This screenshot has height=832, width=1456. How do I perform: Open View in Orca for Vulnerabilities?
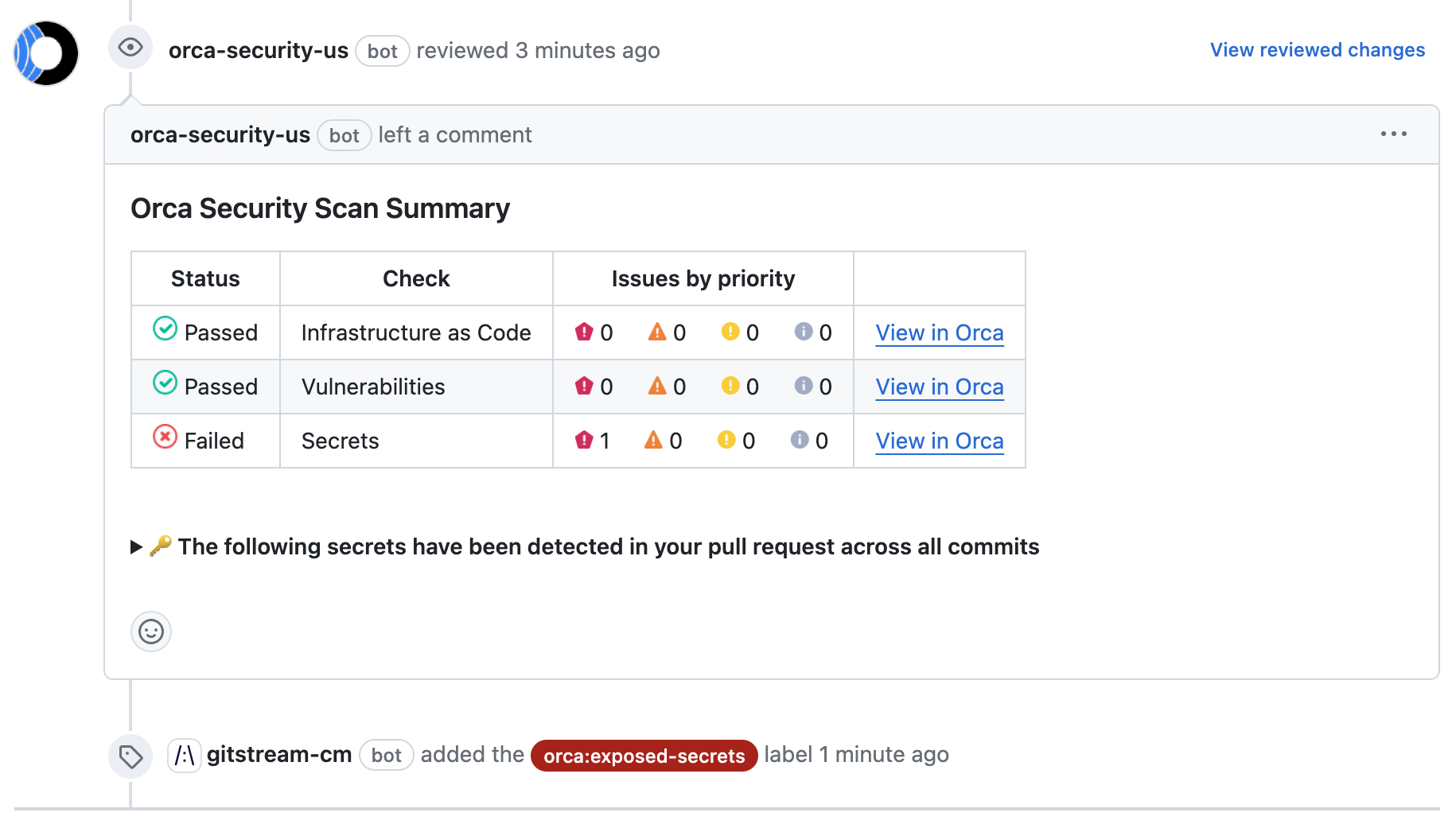tap(939, 387)
